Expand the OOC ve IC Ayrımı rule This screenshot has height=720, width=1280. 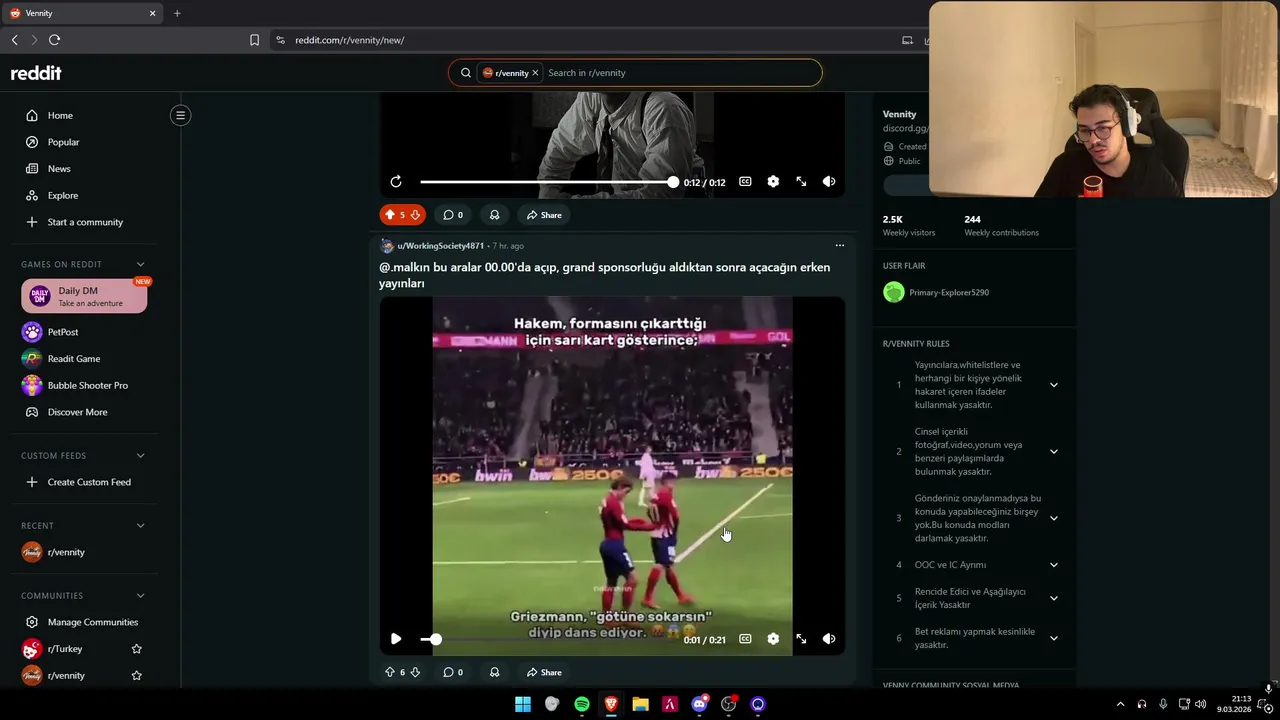click(1053, 565)
